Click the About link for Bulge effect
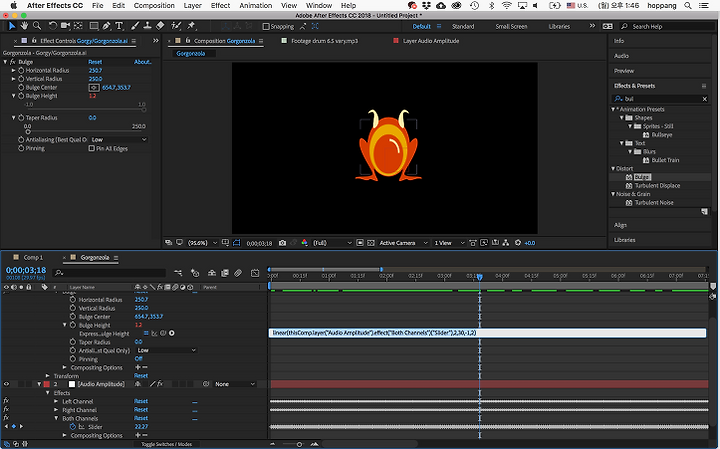Screen dimensions: 720x449 [142, 62]
